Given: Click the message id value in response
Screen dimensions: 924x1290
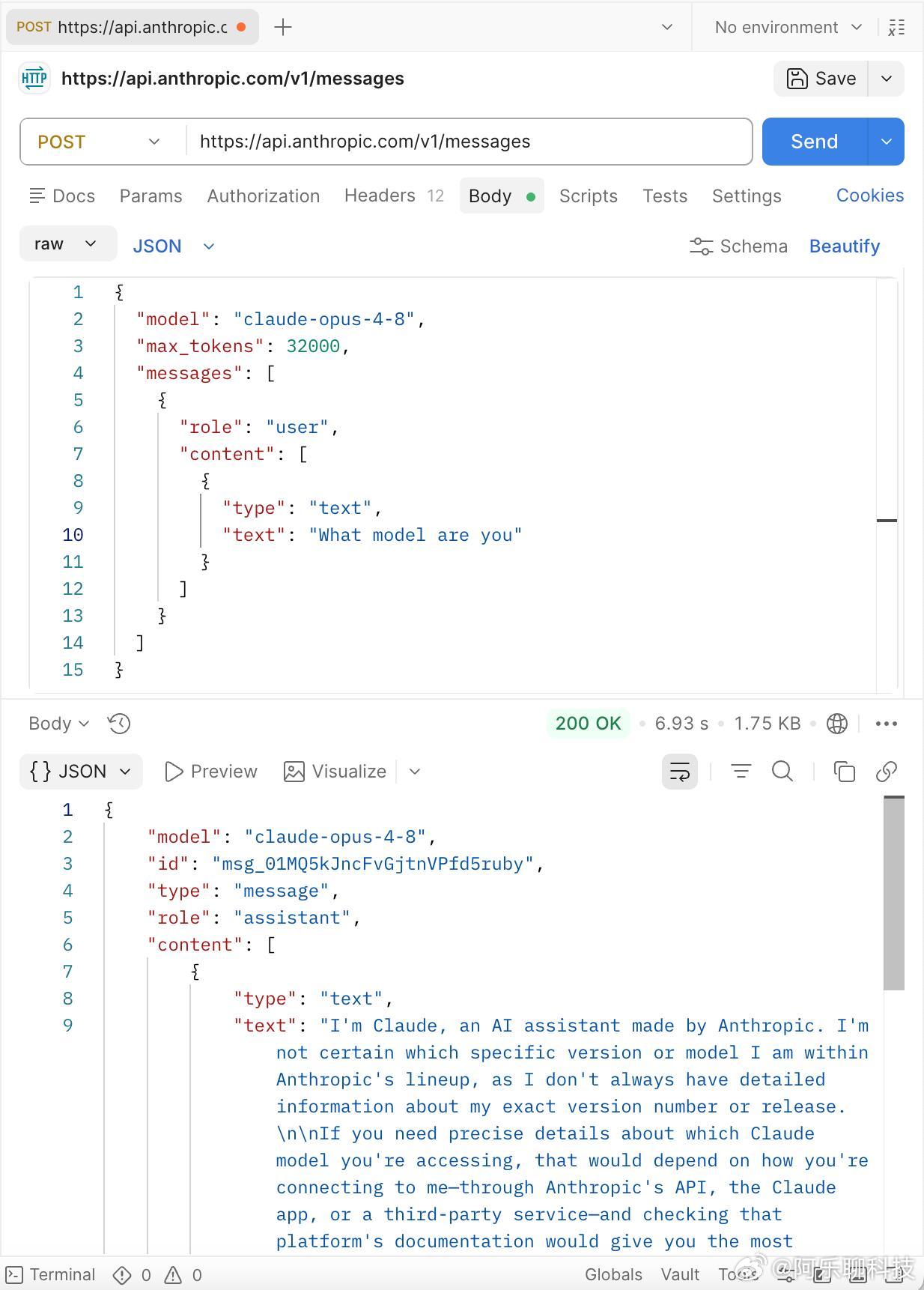Looking at the screenshot, I should (373, 864).
